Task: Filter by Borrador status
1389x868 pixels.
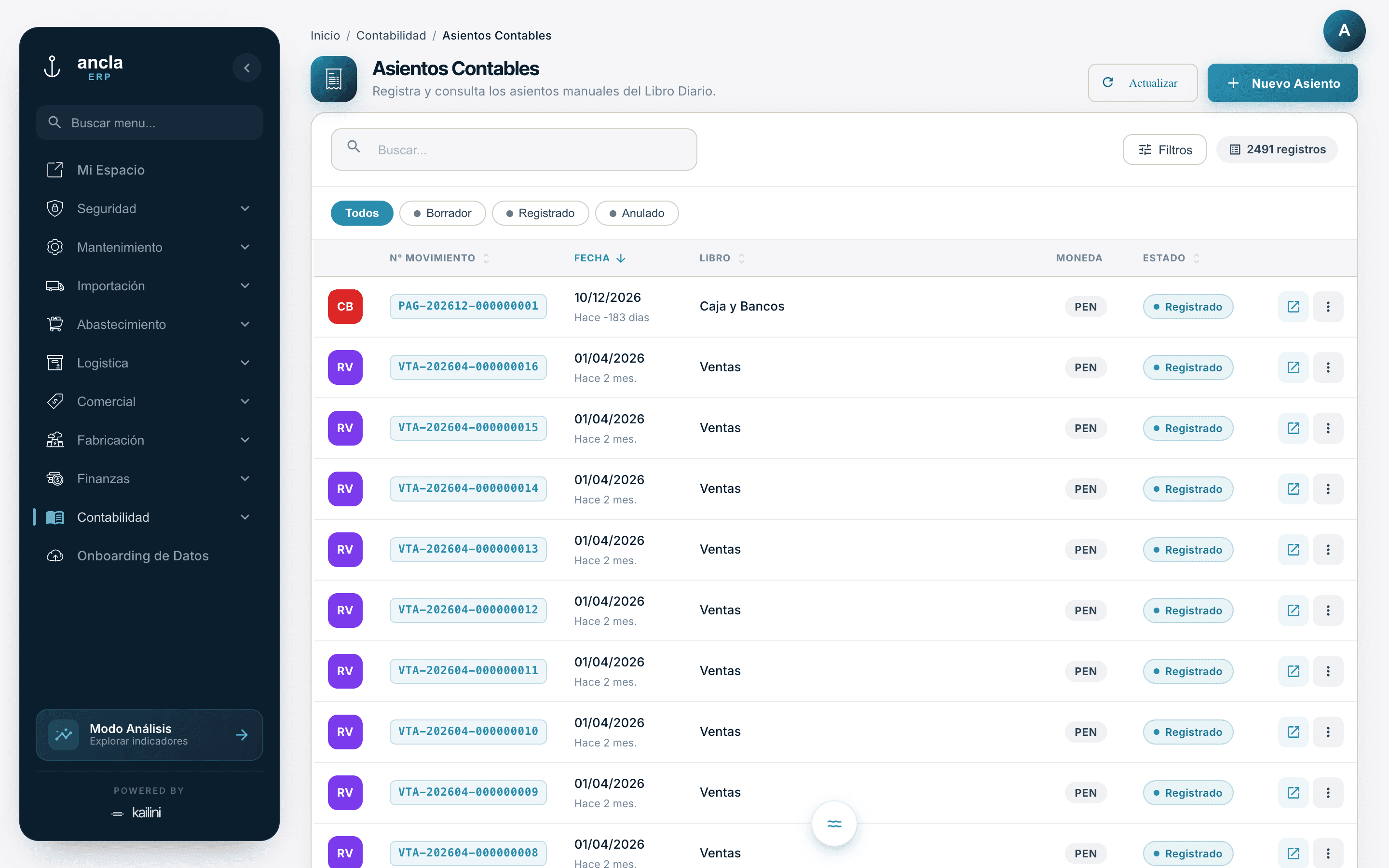Action: [443, 213]
